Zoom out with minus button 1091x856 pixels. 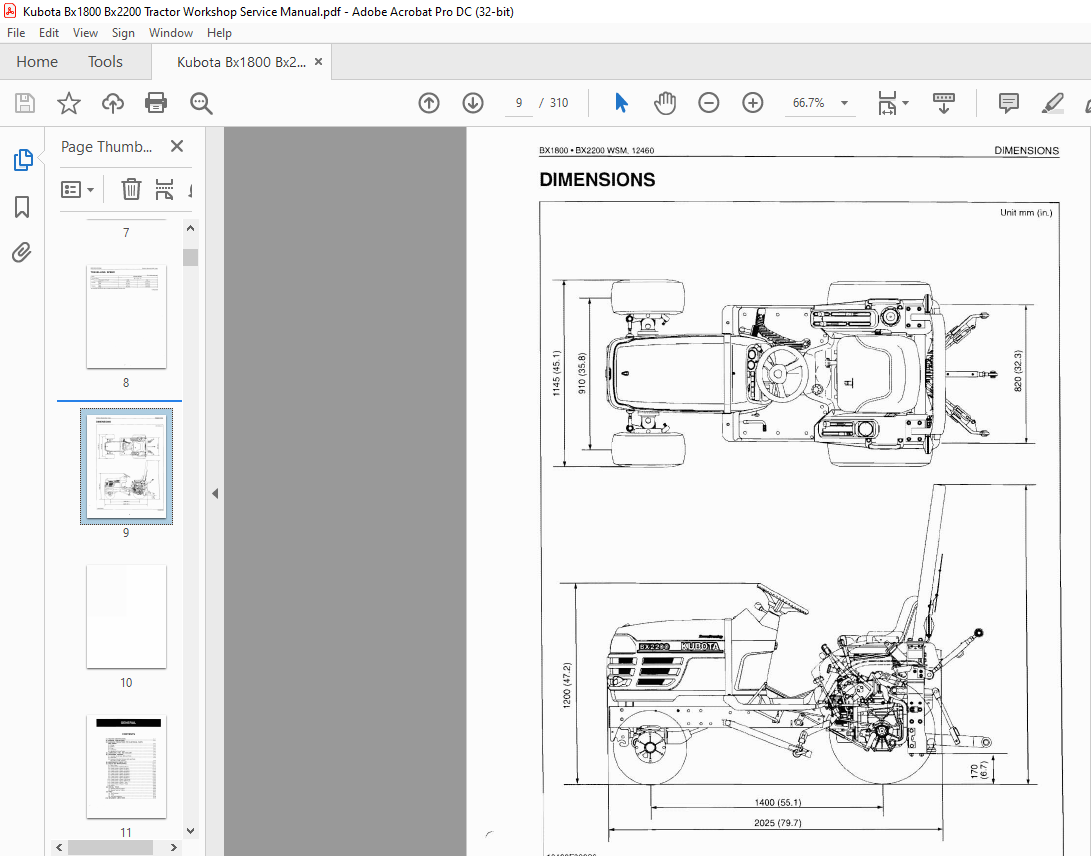coord(708,103)
